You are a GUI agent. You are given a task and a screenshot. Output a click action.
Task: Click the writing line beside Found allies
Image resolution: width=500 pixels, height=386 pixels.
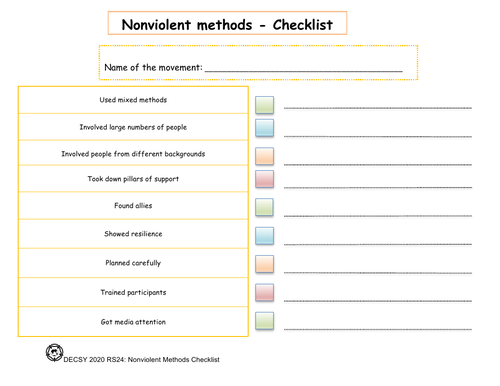[378, 216]
